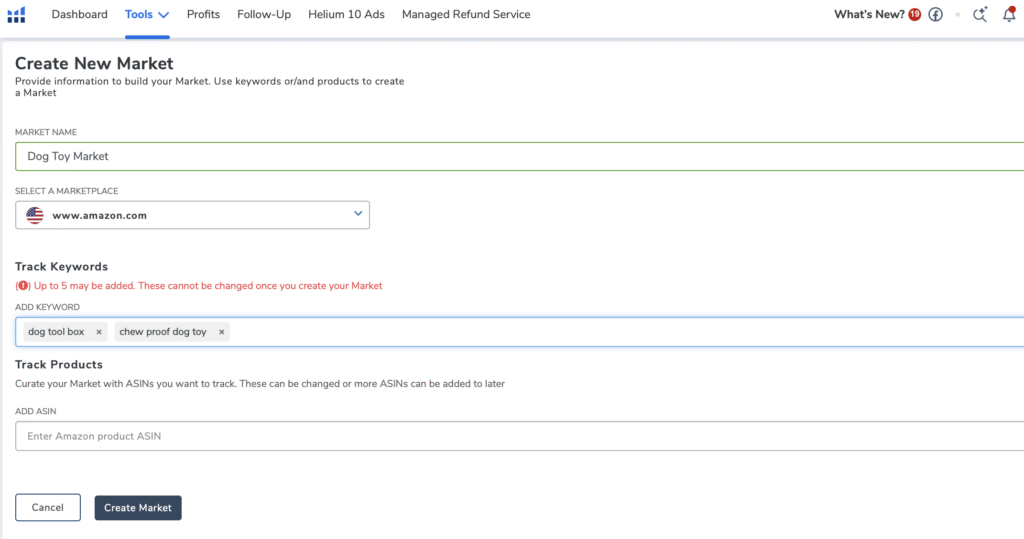
Task: Remove the 'dog tool box' keyword tag
Action: tap(99, 332)
